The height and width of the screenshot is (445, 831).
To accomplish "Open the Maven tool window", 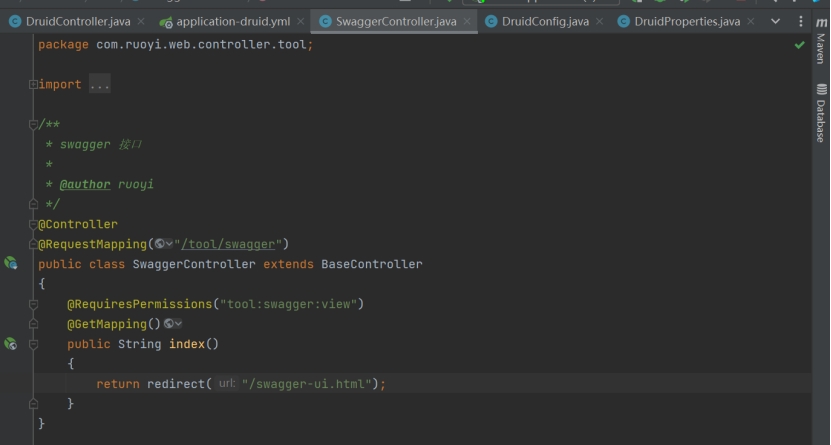I will (820, 48).
